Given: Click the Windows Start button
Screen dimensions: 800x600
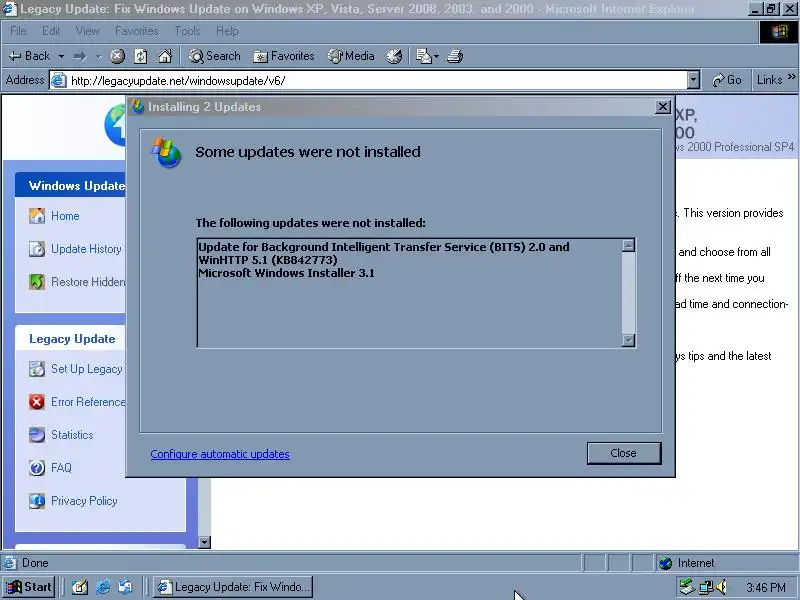Looking at the screenshot, I should [29, 587].
